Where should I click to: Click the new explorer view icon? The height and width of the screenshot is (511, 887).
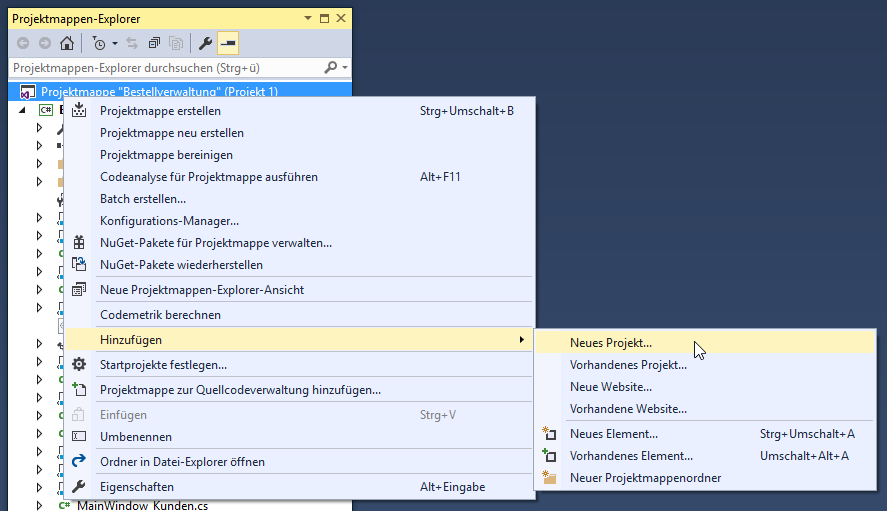click(x=79, y=289)
